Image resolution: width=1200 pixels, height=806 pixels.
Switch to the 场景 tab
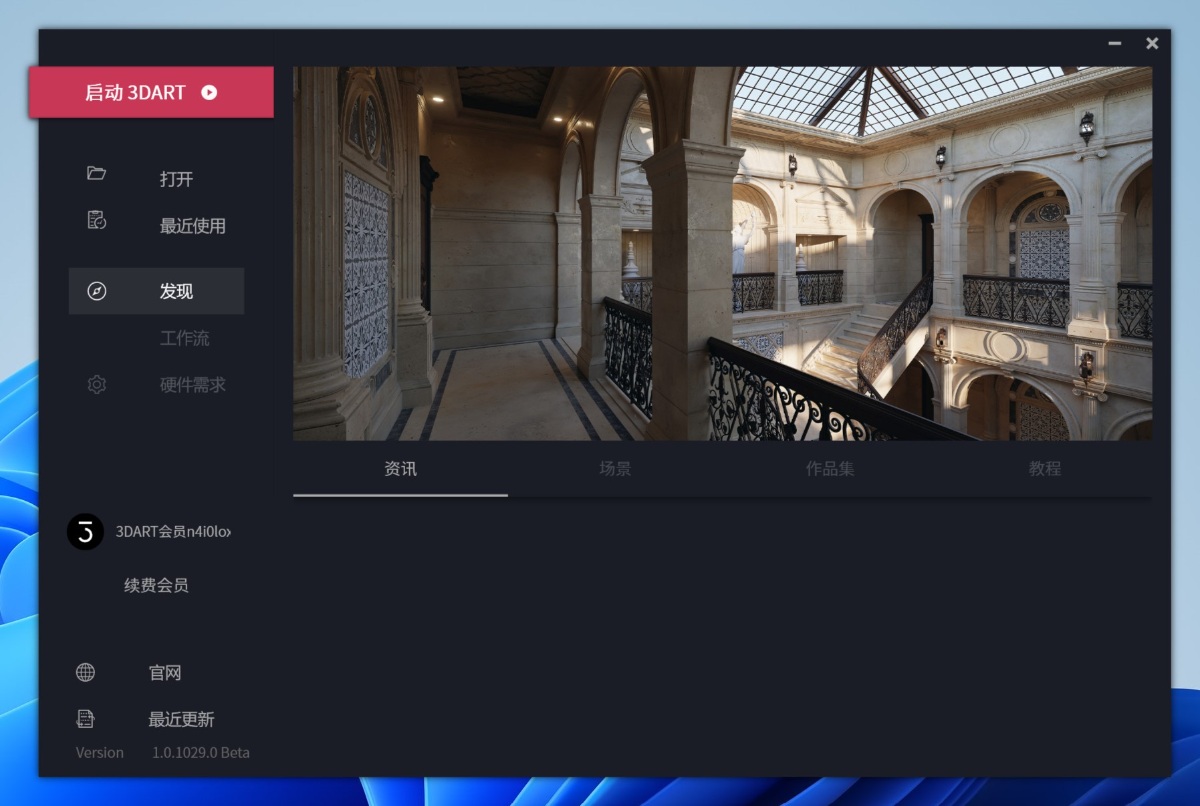(x=615, y=469)
